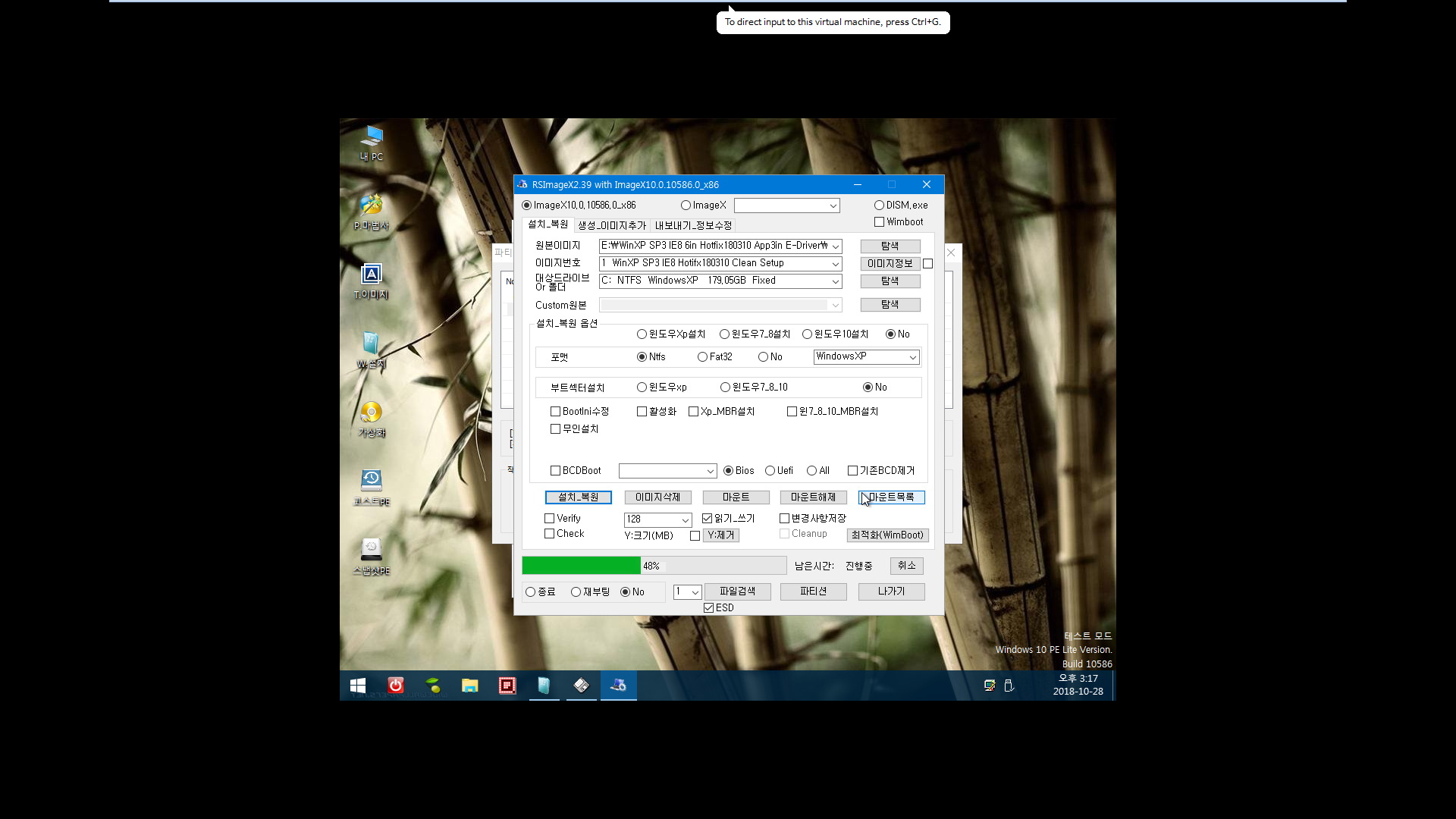Tick the BootIni수정 checkbox
Image resolution: width=1456 pixels, height=819 pixels.
(x=579, y=412)
